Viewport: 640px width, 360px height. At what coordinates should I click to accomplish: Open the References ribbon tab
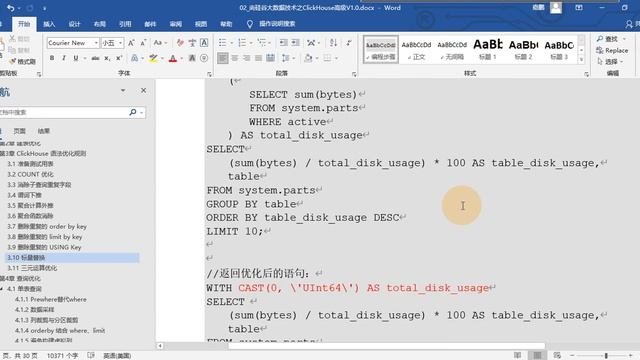125,24
